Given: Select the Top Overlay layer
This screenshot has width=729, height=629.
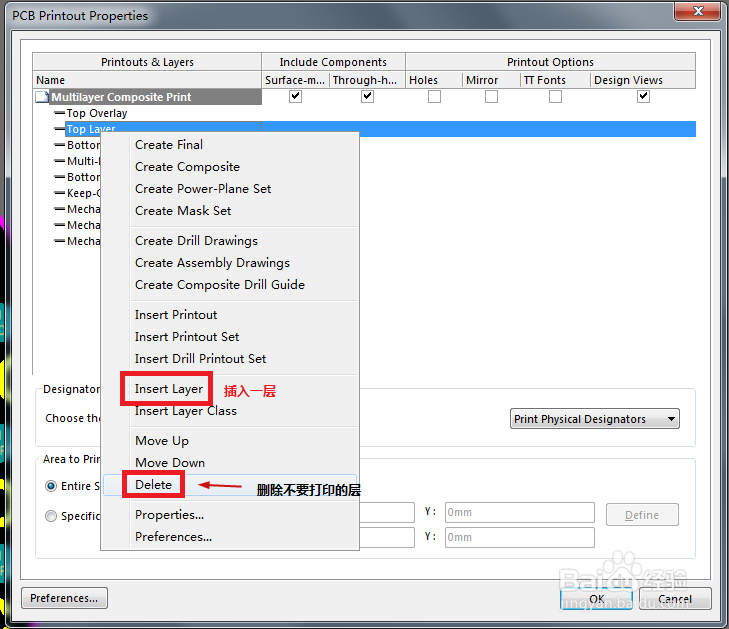Looking at the screenshot, I should (x=97, y=113).
